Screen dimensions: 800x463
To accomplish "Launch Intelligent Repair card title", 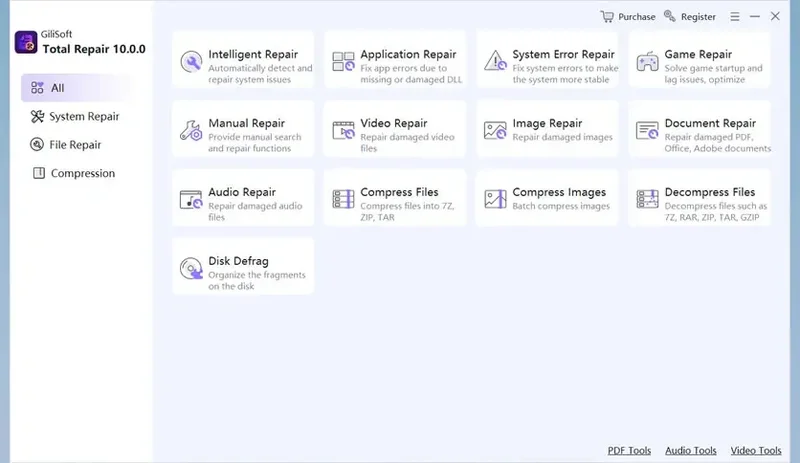I will click(x=253, y=54).
